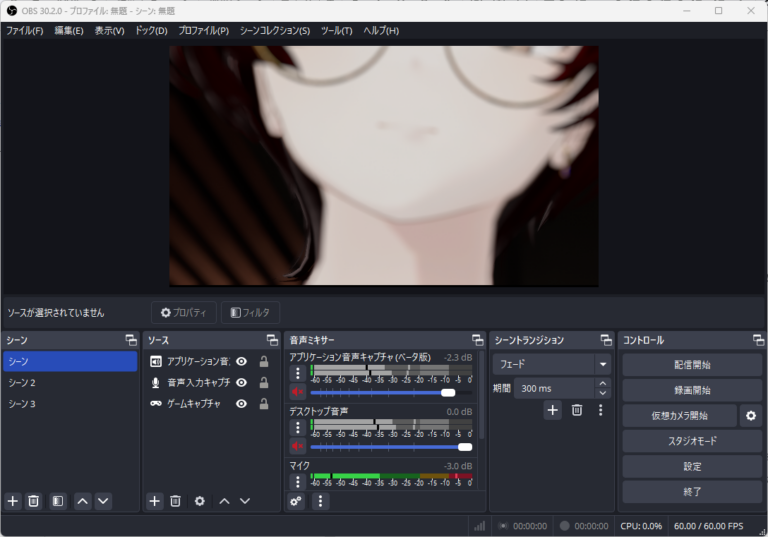Increase transition duration with up arrow
This screenshot has width=768, height=537.
602,383
